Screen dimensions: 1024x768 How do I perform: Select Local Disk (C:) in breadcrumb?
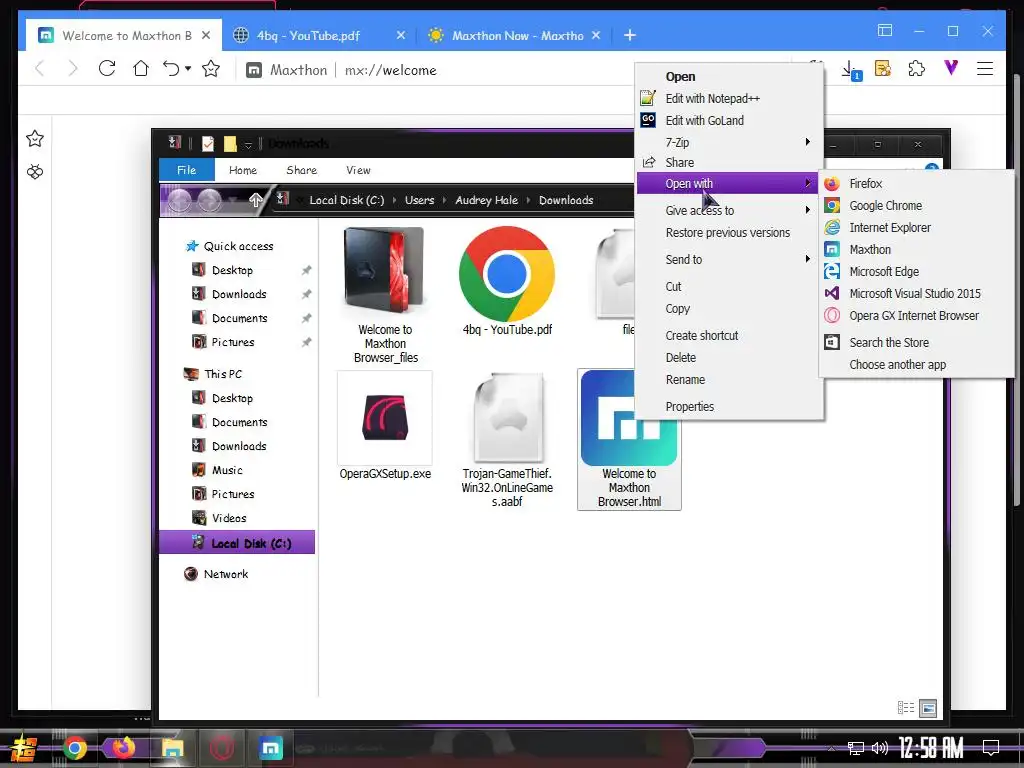tap(347, 200)
